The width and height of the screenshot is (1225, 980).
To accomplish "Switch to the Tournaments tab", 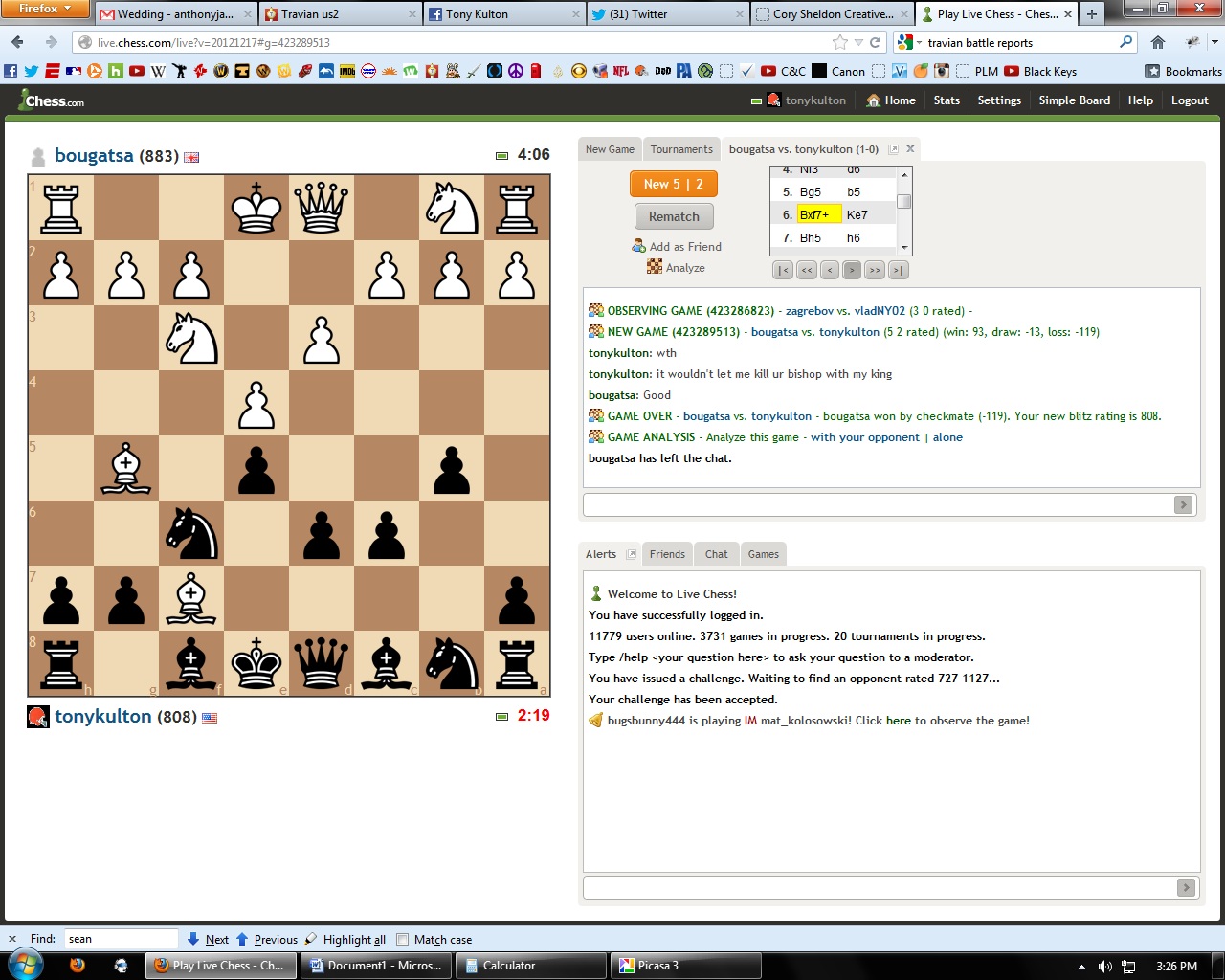I will tap(681, 149).
